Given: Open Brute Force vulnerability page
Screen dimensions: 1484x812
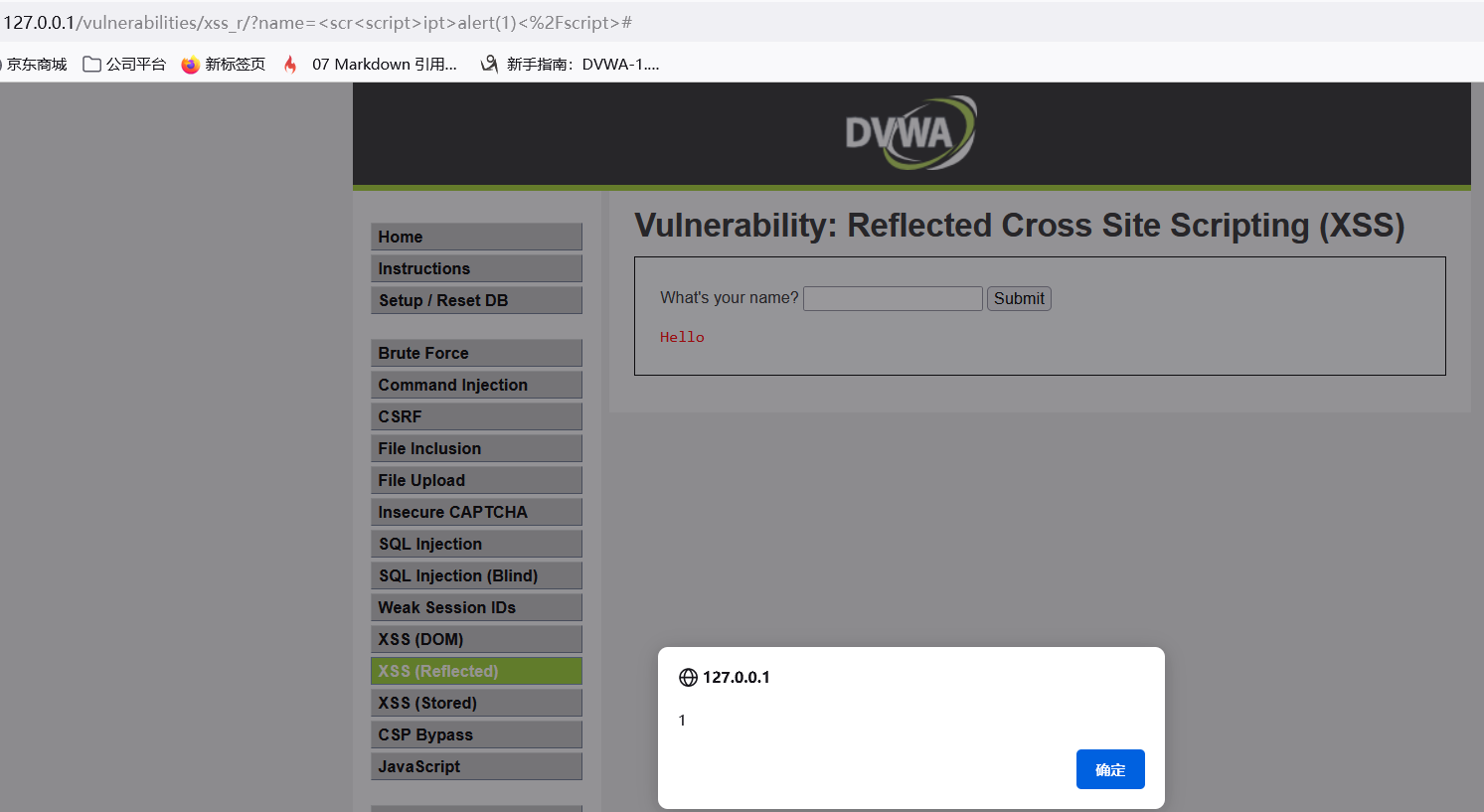Looking at the screenshot, I should (476, 353).
